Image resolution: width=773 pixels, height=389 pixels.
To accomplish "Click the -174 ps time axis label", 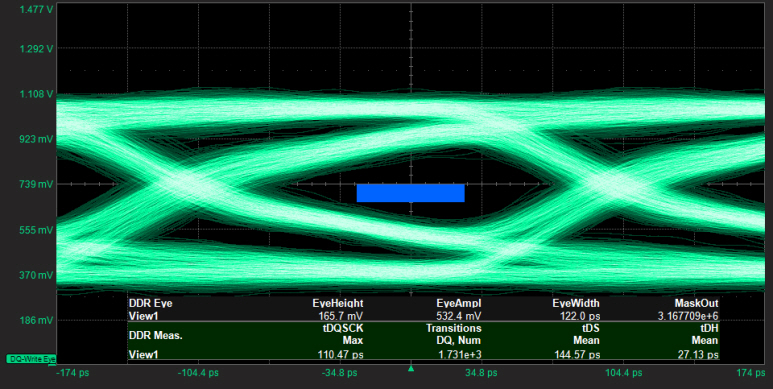I will (x=73, y=373).
